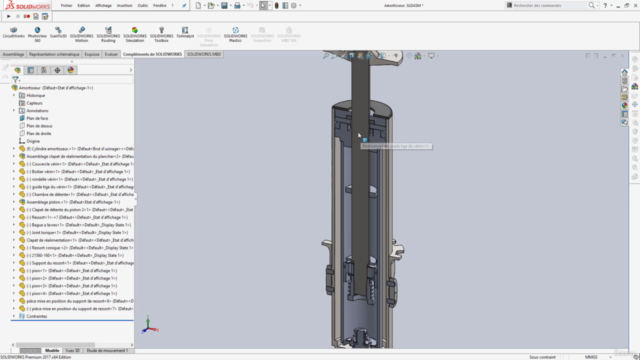Select Plan de droite in tree
The image size is (640, 360).
pyautogui.click(x=39, y=133)
